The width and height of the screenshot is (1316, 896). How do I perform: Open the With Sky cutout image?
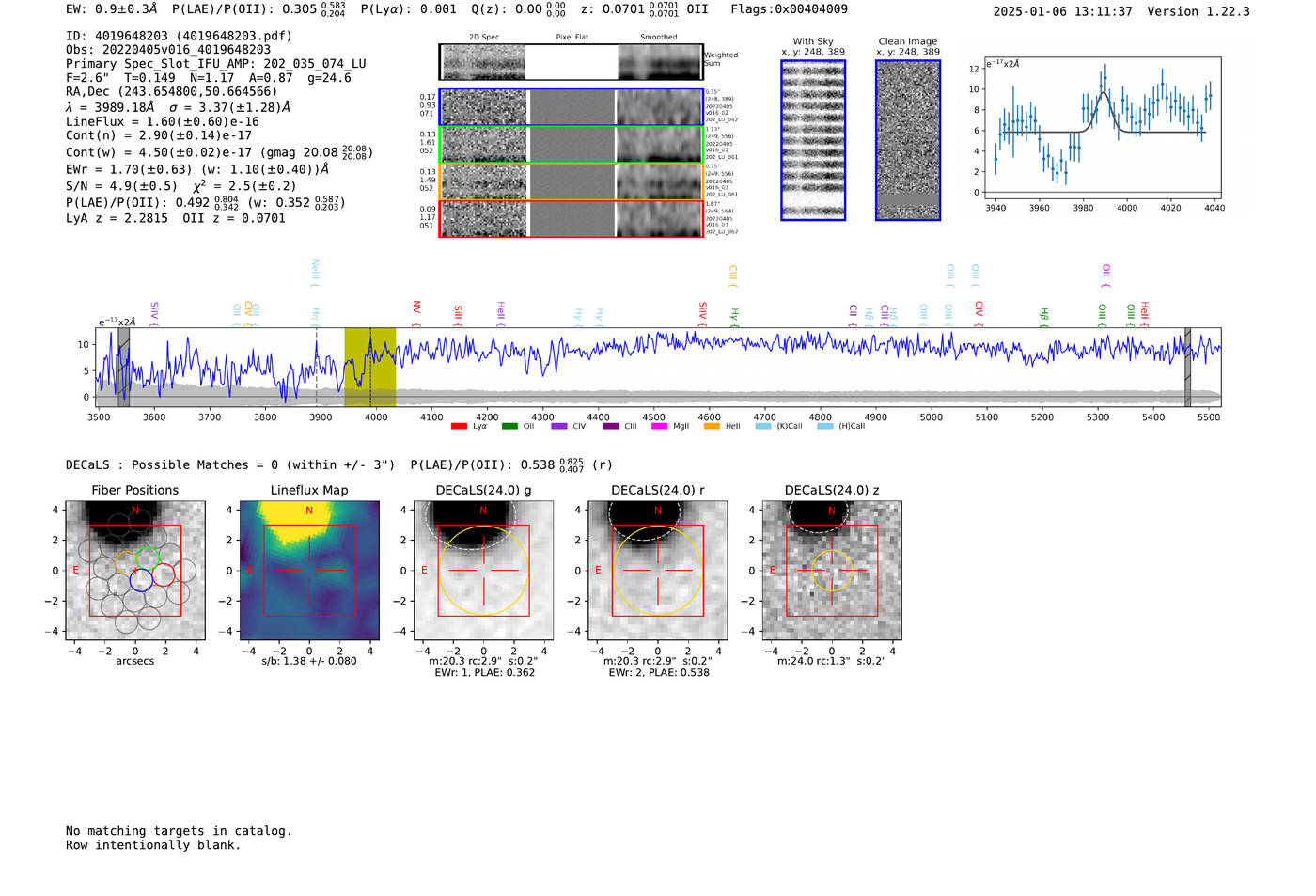coord(813,140)
